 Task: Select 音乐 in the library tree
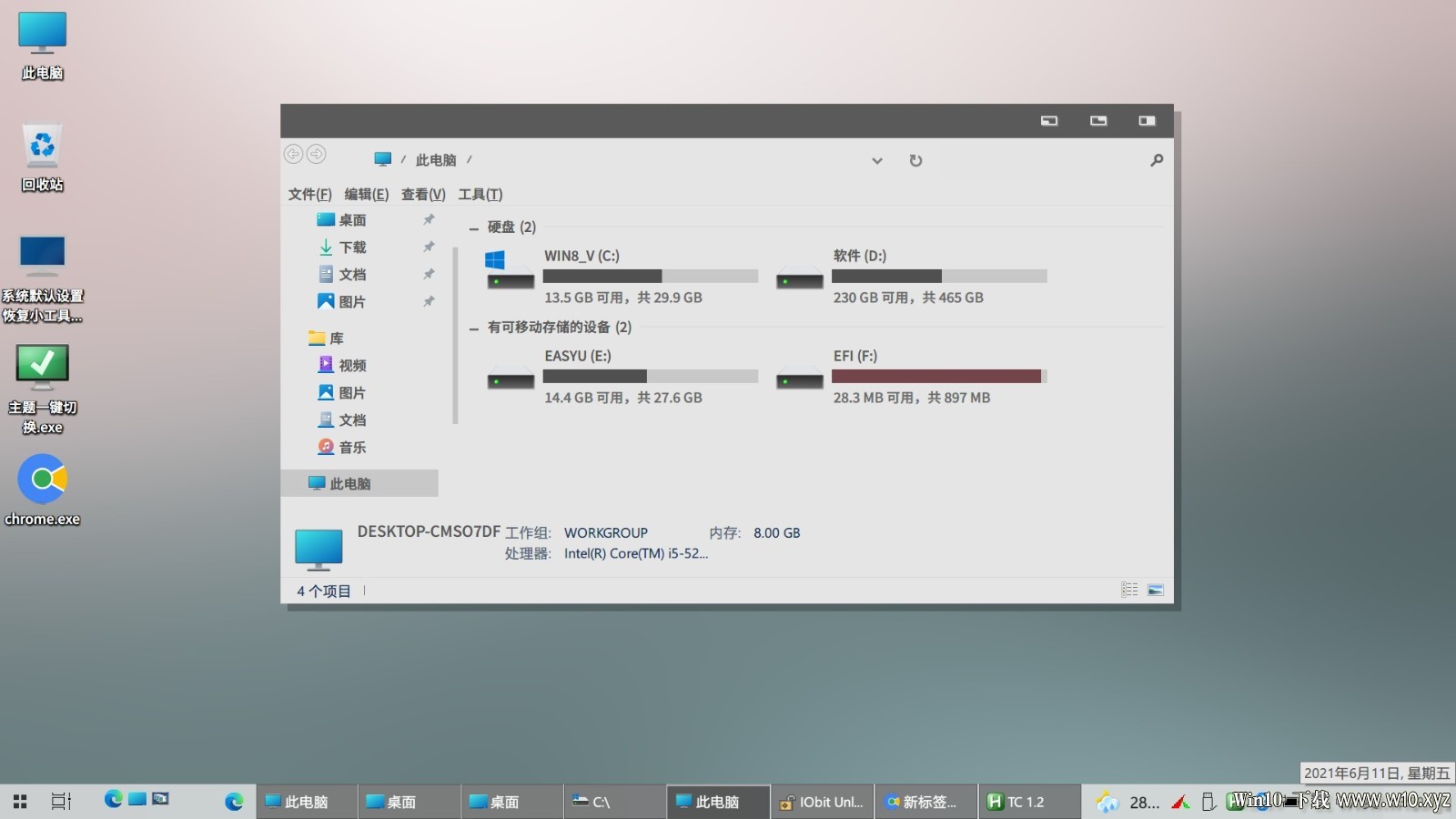[341, 447]
